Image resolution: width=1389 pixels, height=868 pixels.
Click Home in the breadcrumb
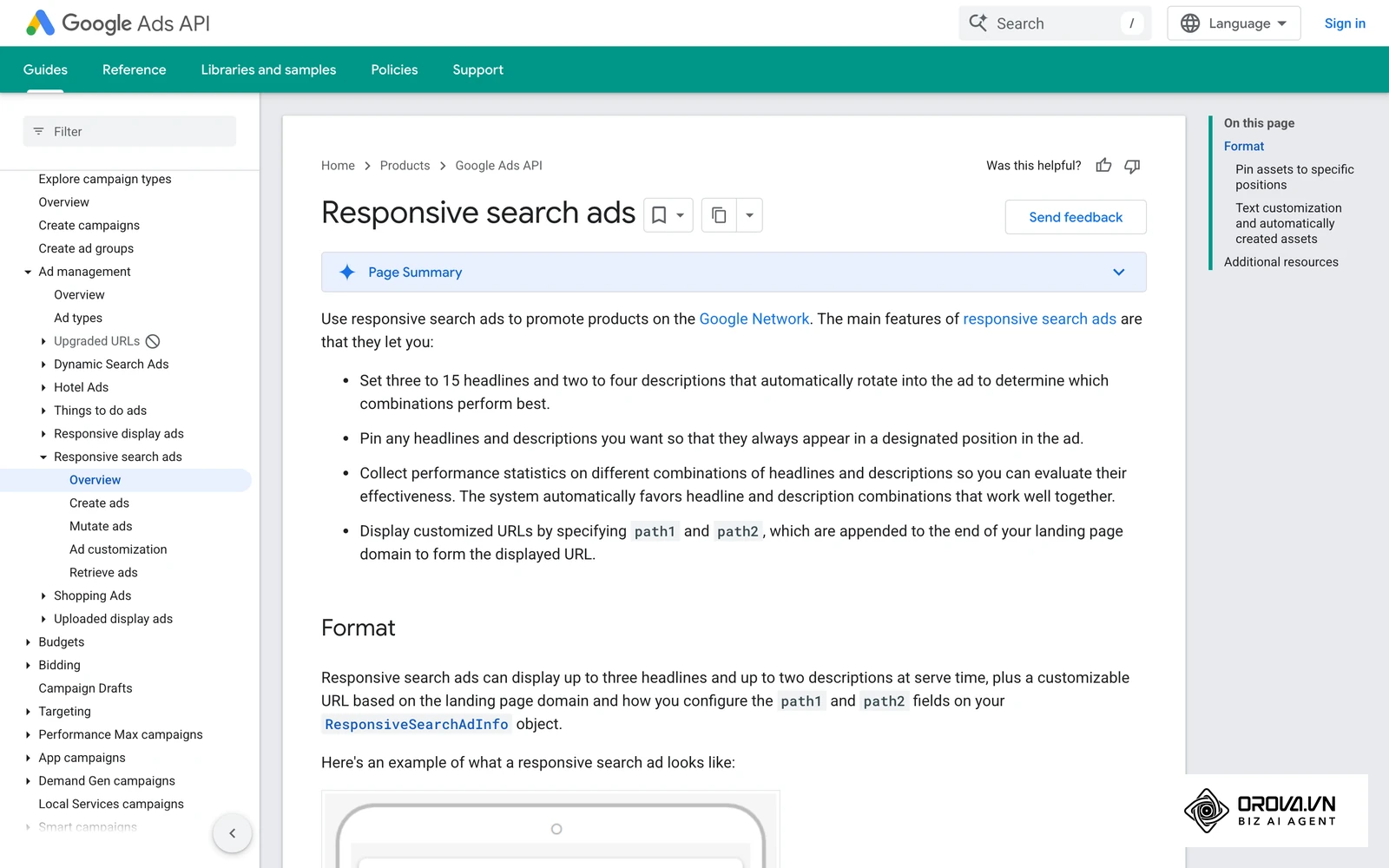tap(338, 165)
